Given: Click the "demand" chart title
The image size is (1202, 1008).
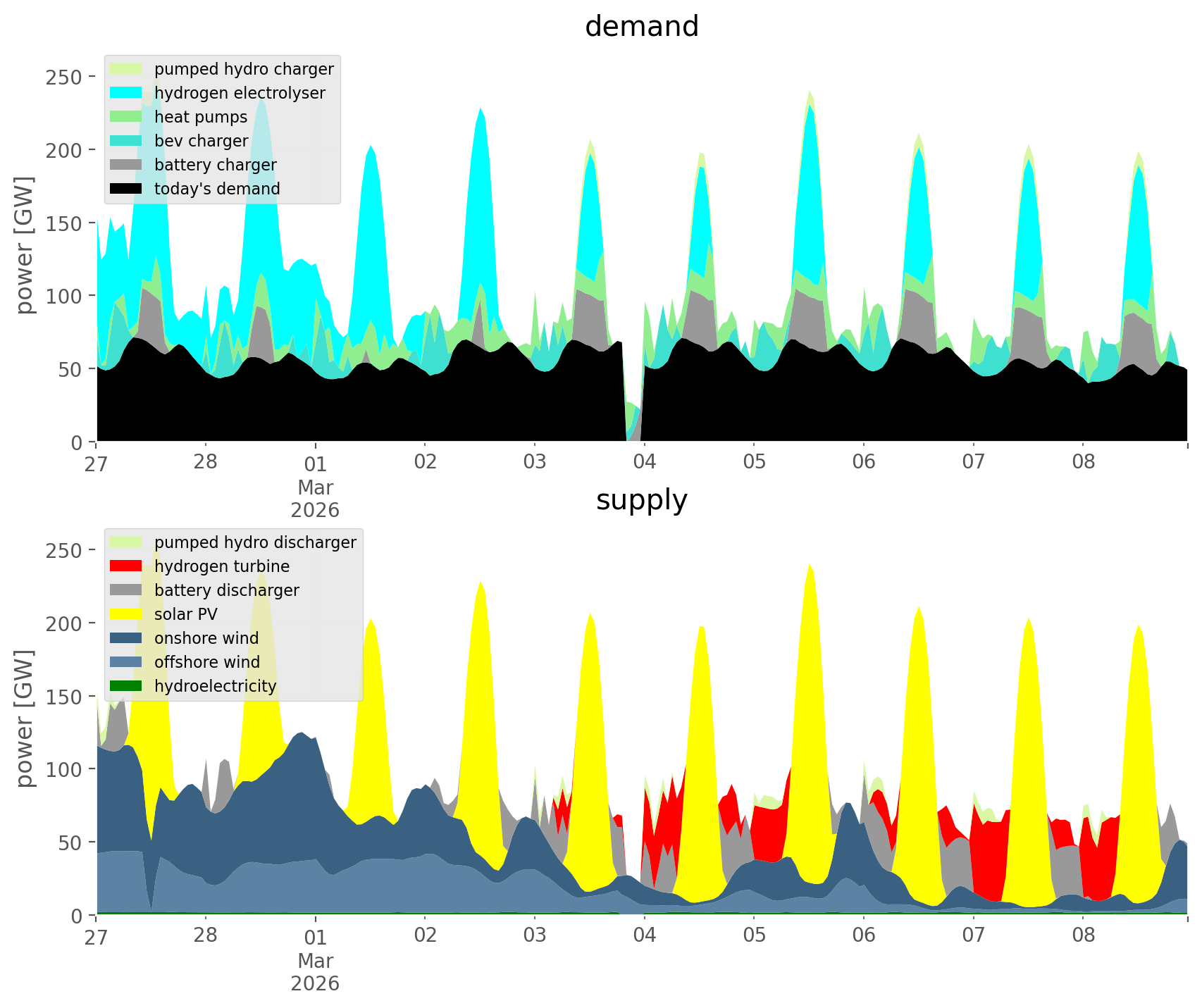Looking at the screenshot, I should [641, 27].
